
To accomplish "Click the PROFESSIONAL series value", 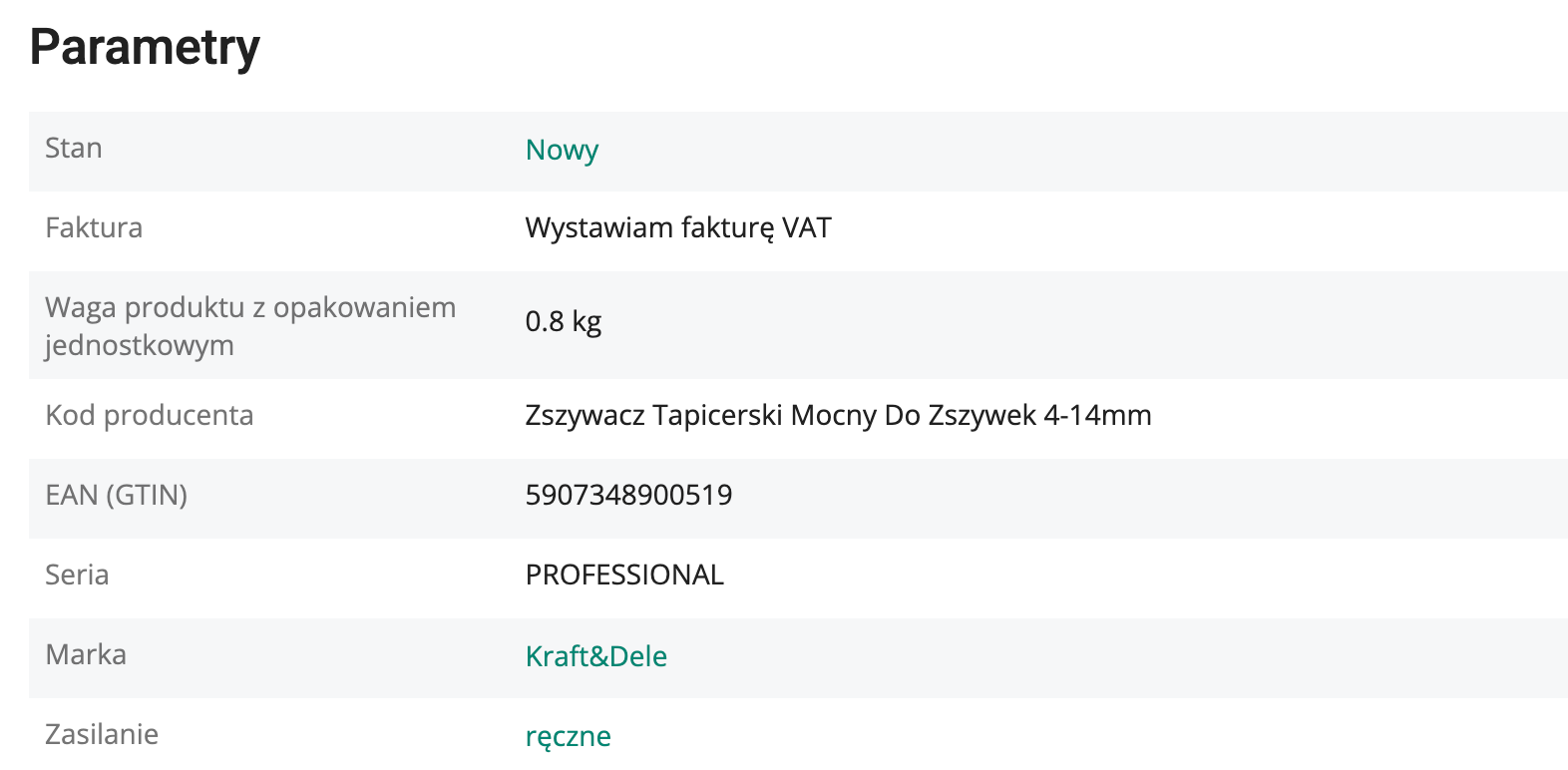I will click(624, 576).
